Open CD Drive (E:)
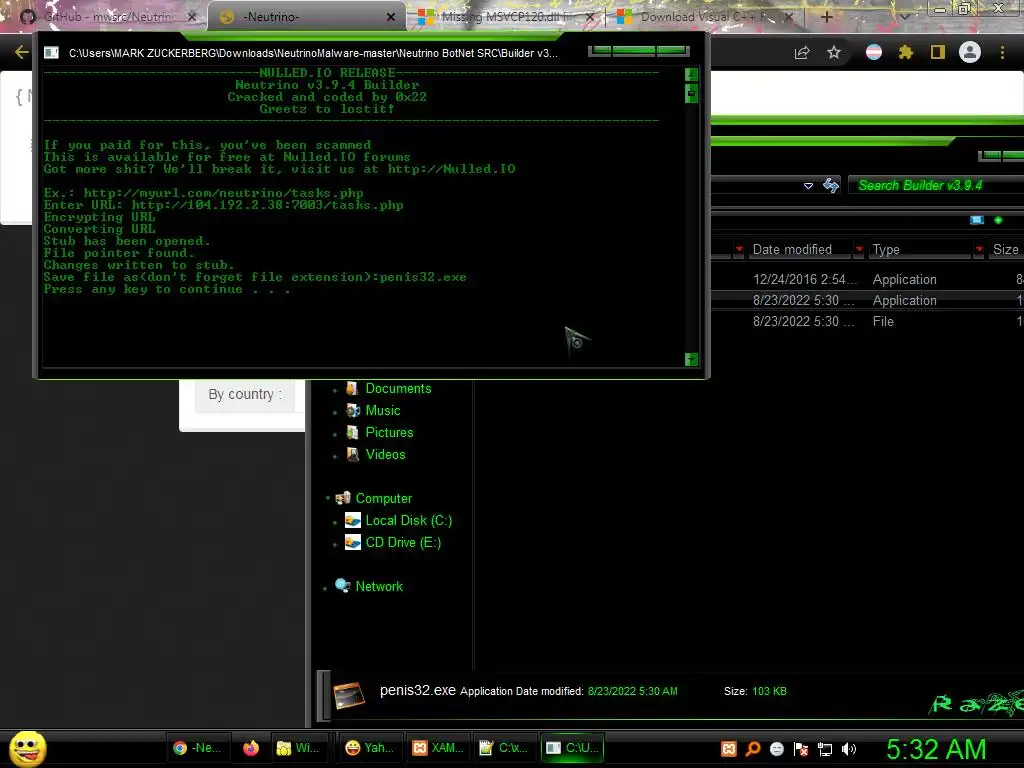The width and height of the screenshot is (1024, 768). pos(403,543)
